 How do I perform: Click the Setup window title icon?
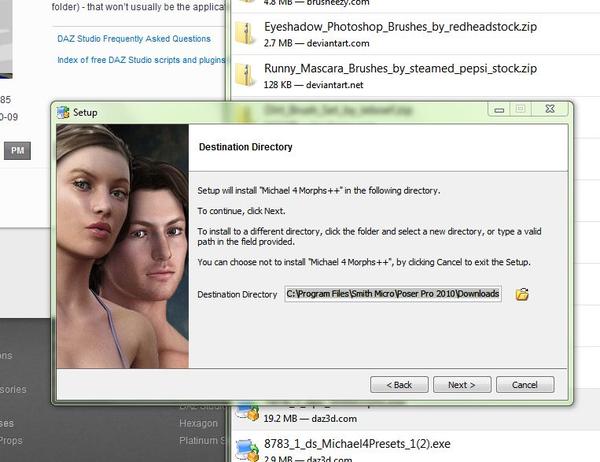point(63,112)
